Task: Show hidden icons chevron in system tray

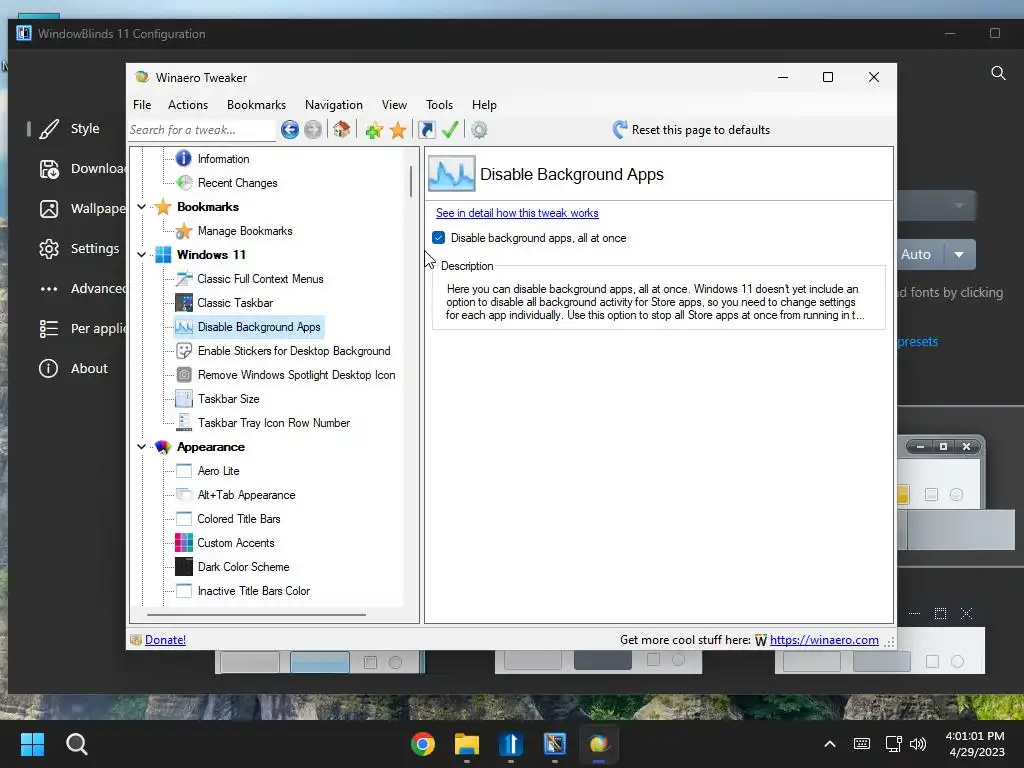Action: pyautogui.click(x=829, y=744)
